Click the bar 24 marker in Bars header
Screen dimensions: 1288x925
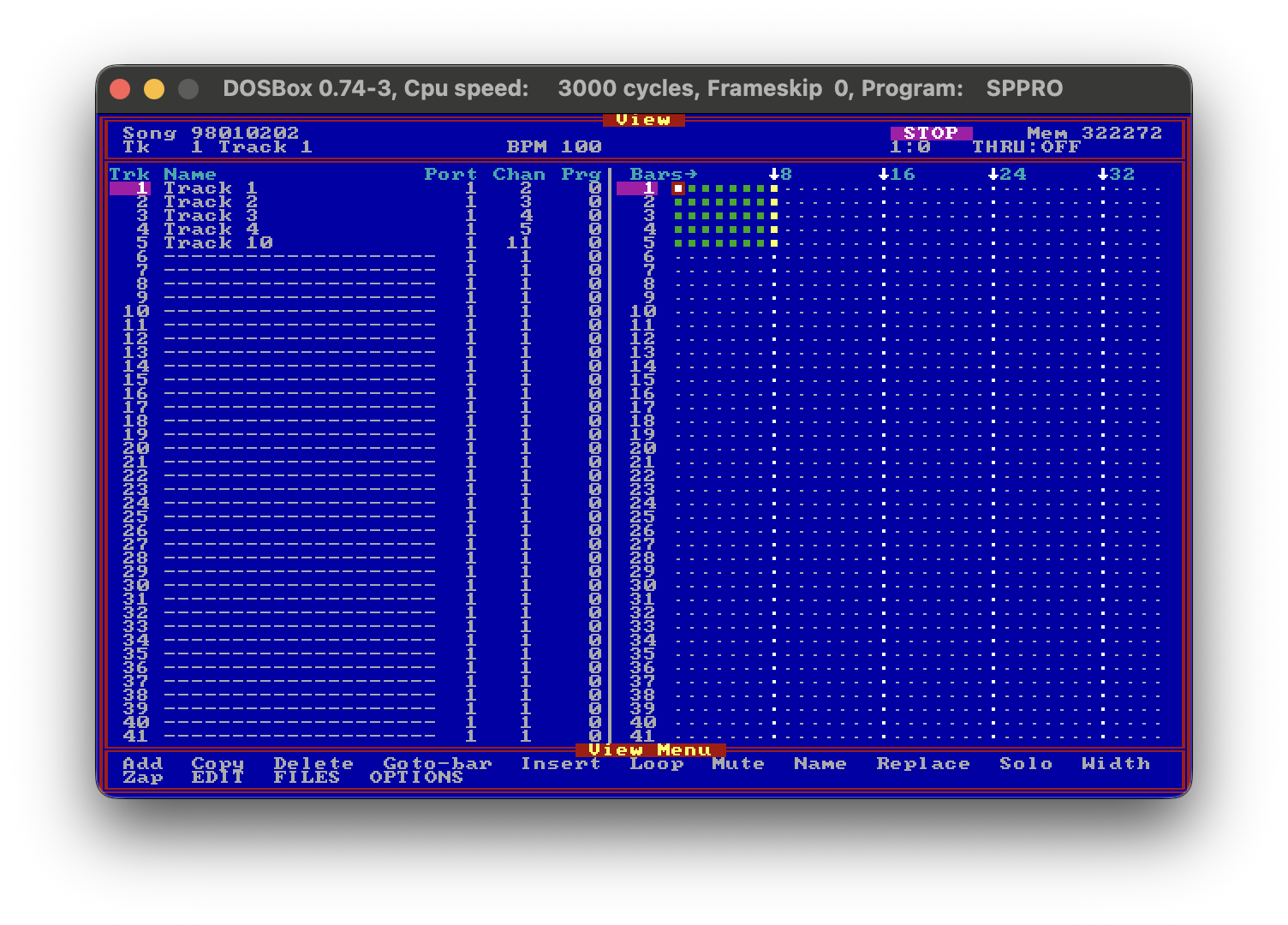[x=1006, y=174]
